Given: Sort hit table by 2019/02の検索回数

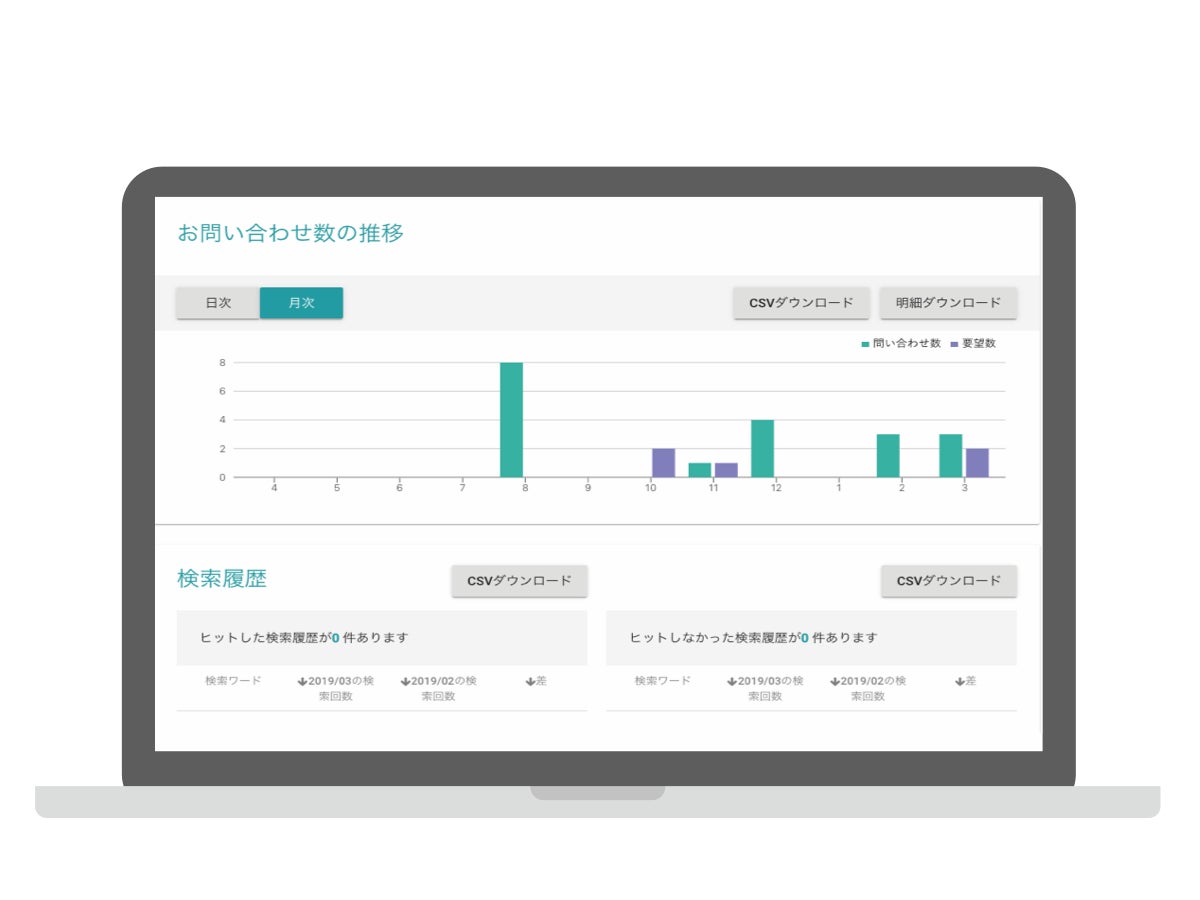Looking at the screenshot, I should click(438, 688).
